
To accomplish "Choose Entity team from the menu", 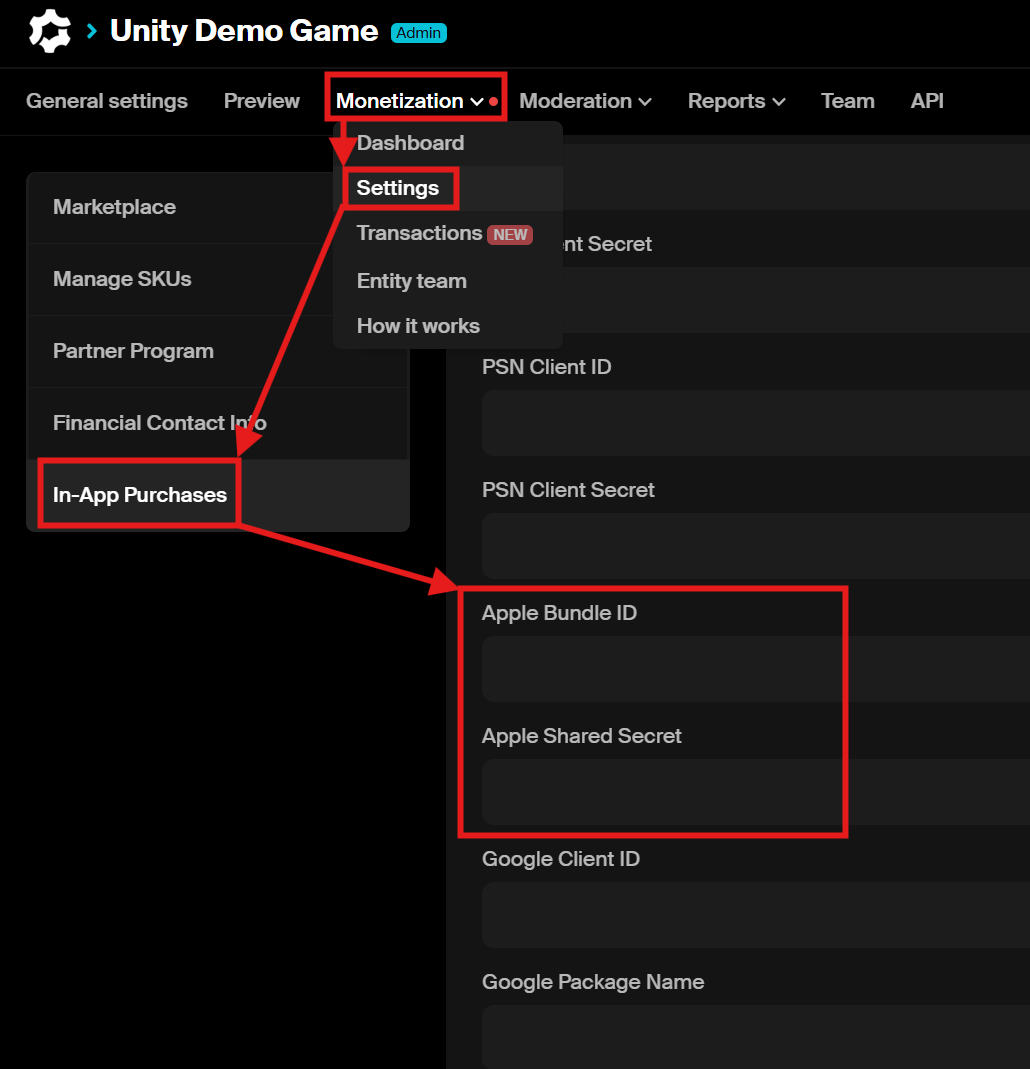I will (448, 281).
